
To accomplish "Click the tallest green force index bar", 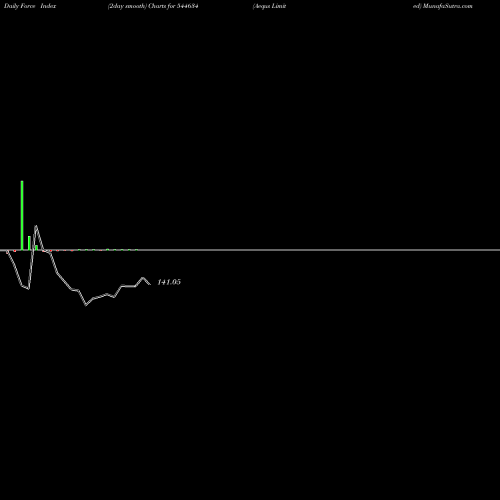I will [22, 215].
